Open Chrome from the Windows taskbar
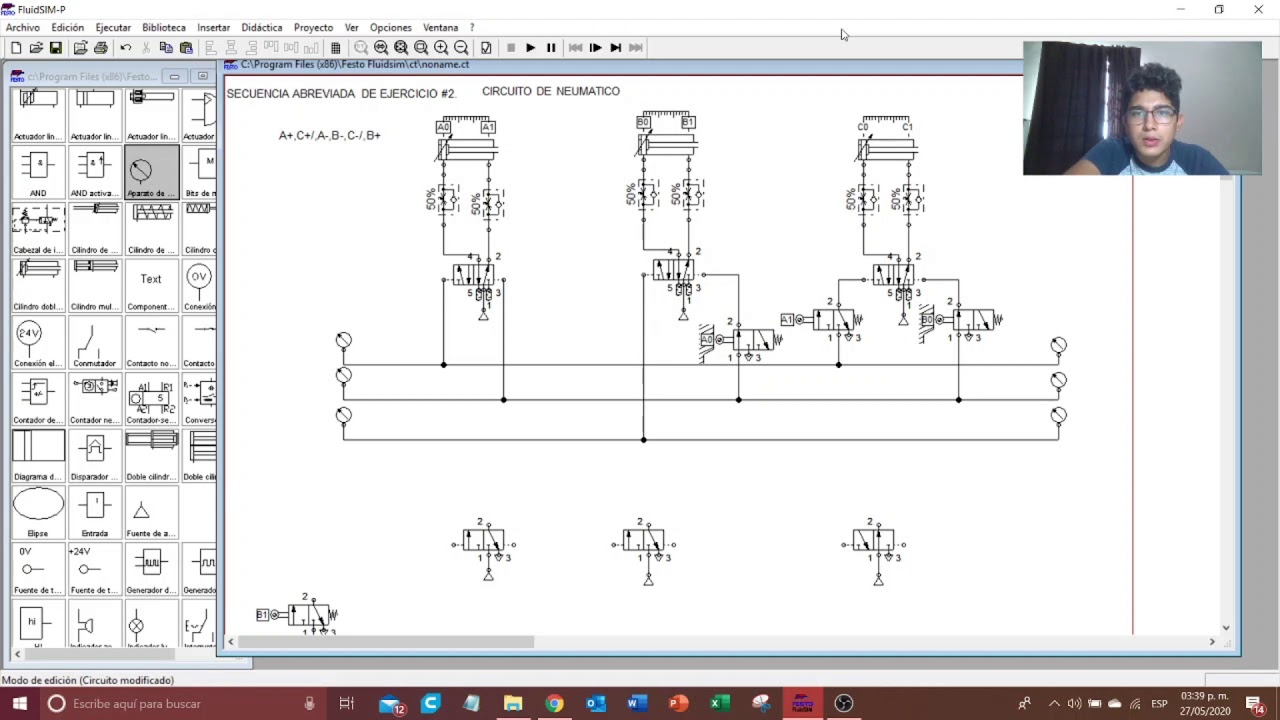The height and width of the screenshot is (720, 1280). [x=554, y=703]
